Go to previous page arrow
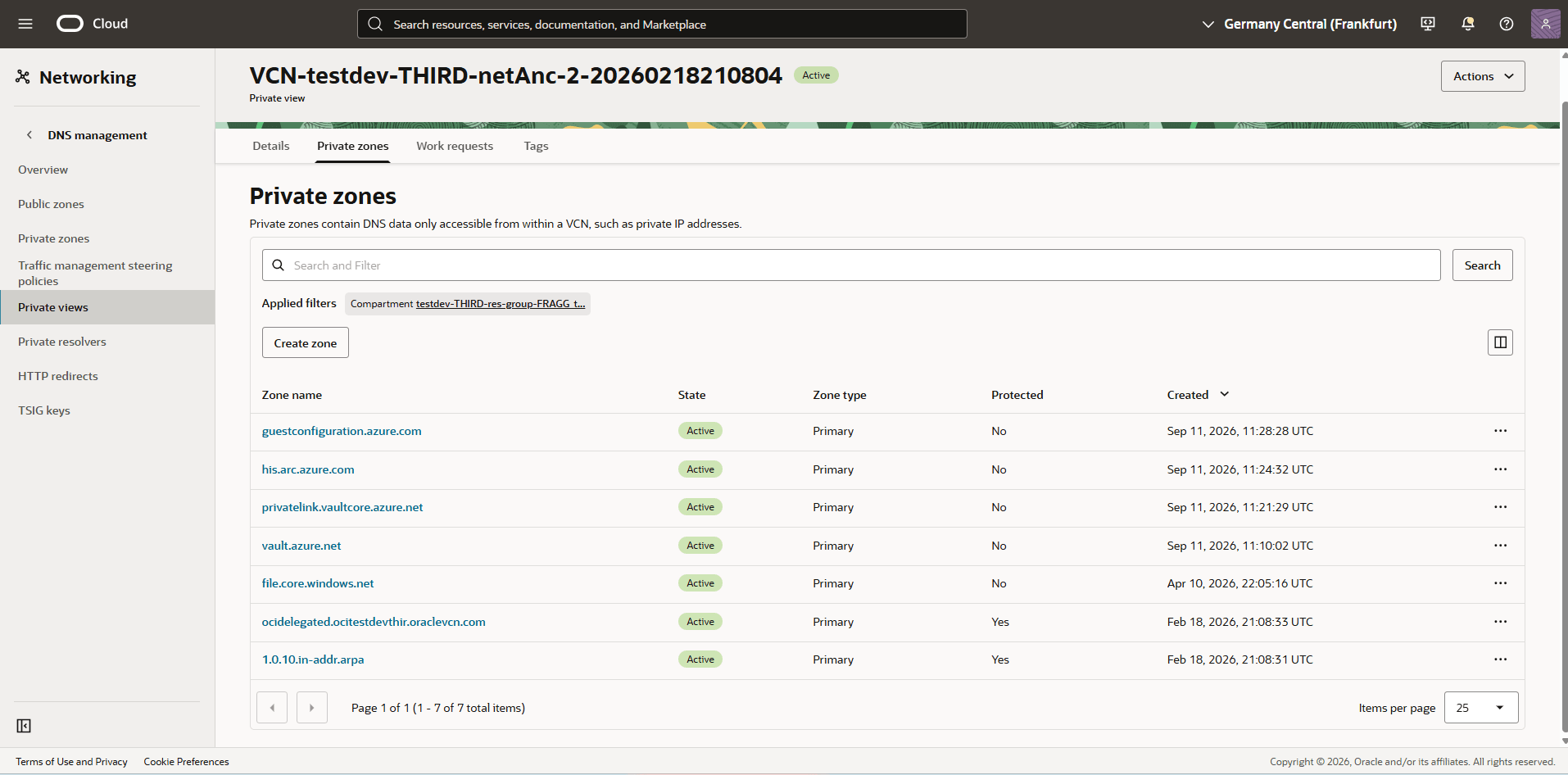1568x775 pixels. click(272, 708)
